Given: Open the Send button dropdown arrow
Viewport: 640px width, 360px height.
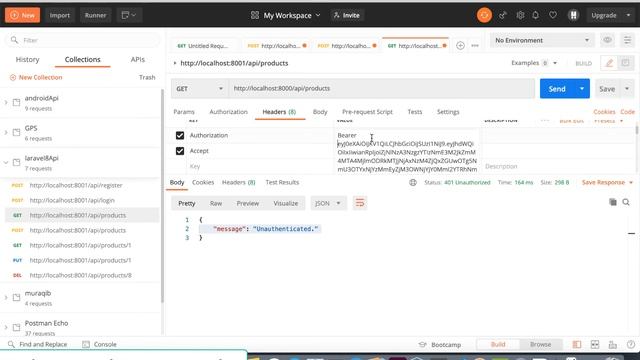Looking at the screenshot, I should click(582, 89).
